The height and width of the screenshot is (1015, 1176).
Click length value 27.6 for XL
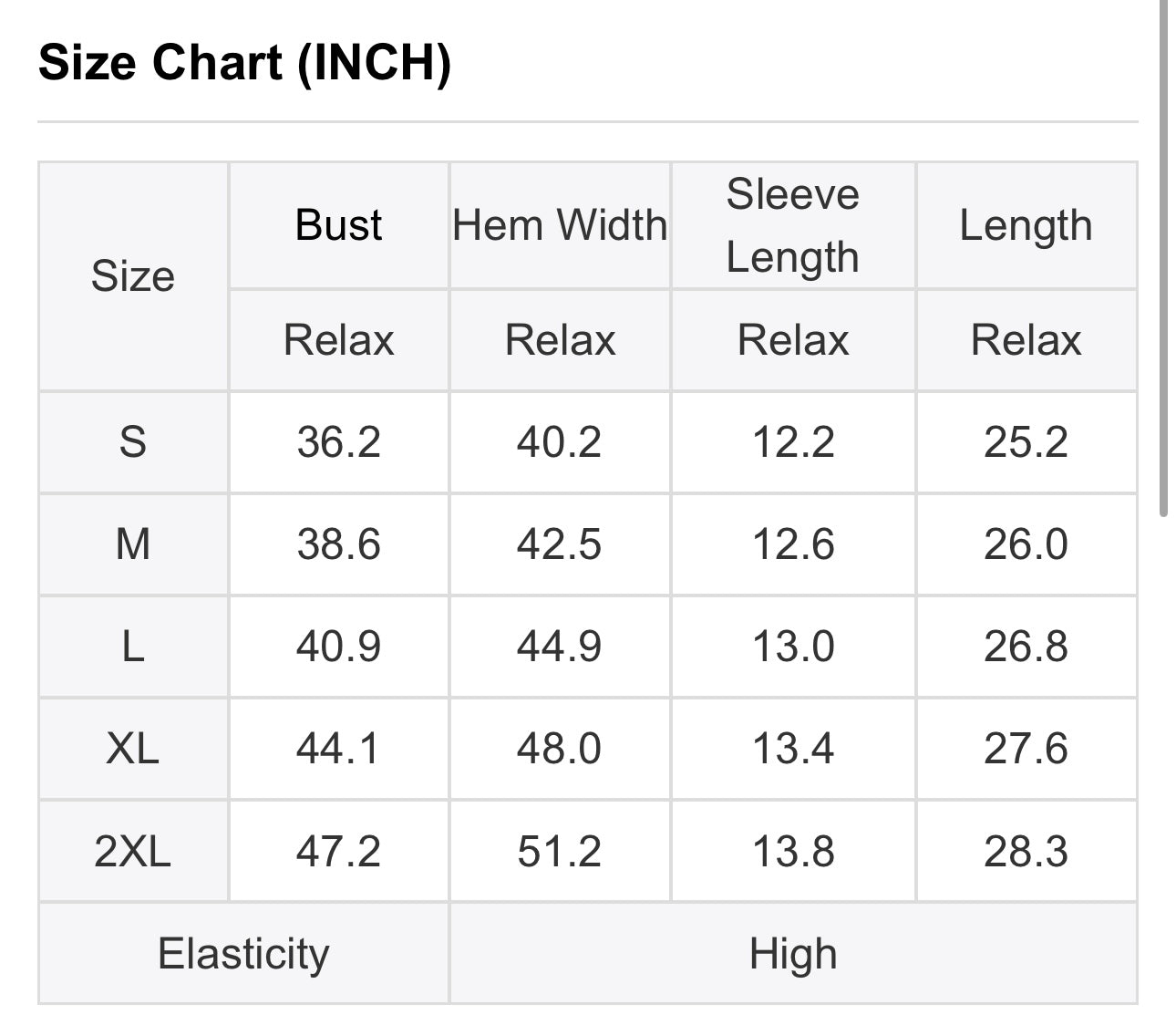tap(1026, 749)
